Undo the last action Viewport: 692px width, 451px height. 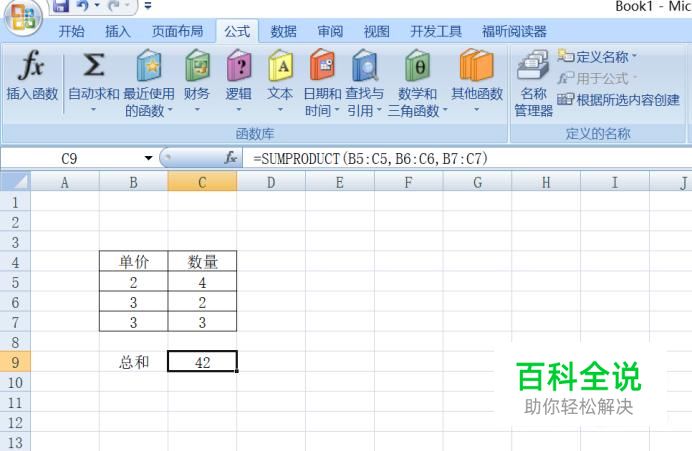tap(83, 6)
